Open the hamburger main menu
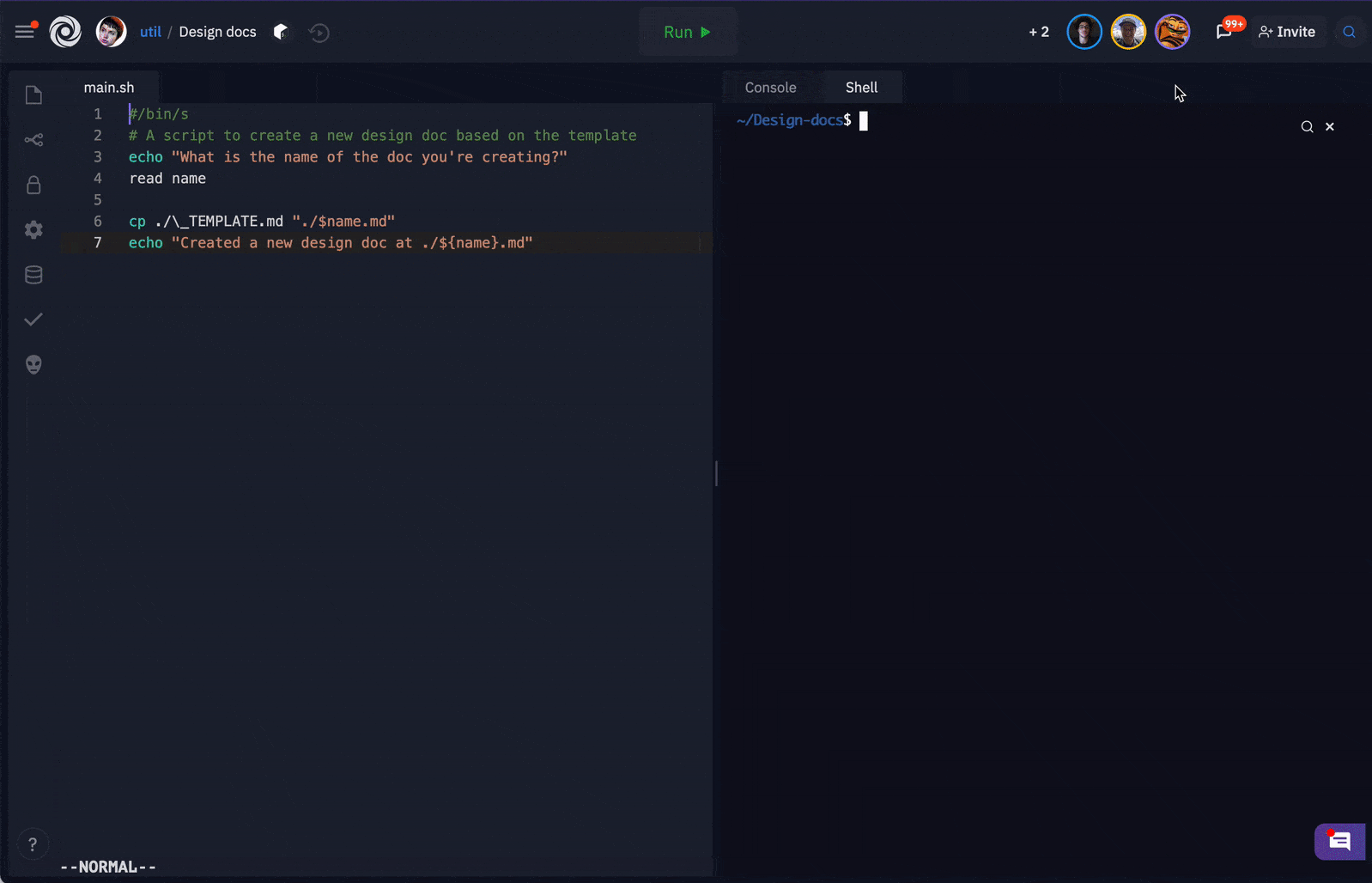This screenshot has height=883, width=1372. pyautogui.click(x=25, y=32)
